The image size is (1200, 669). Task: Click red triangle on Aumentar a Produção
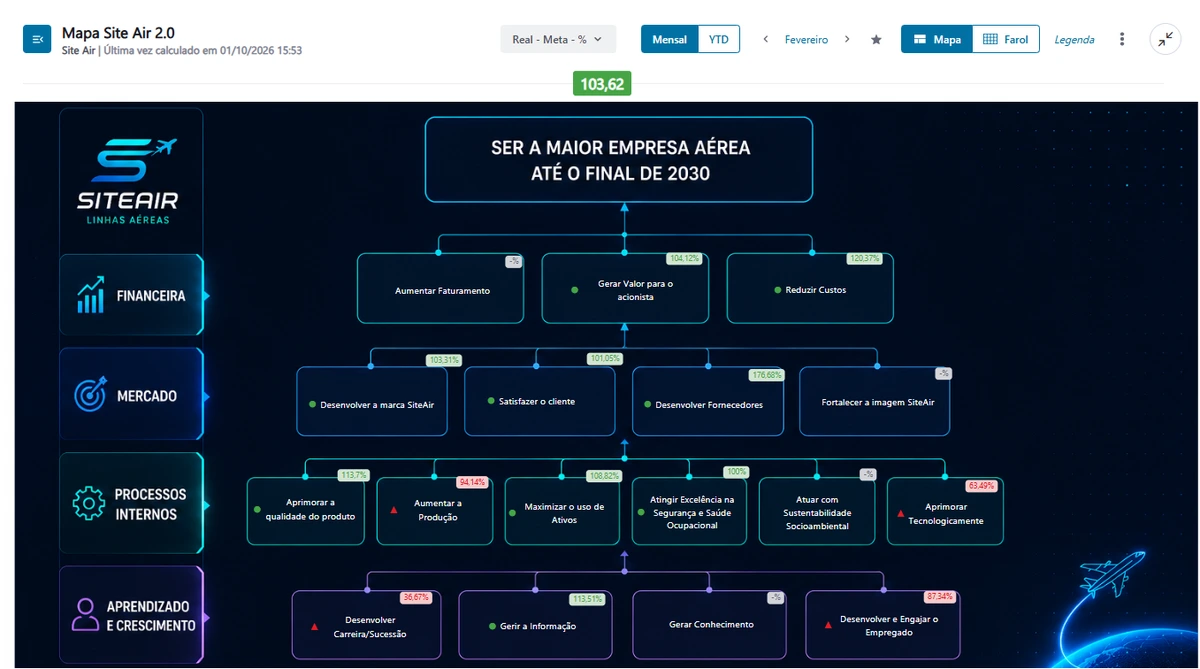pos(394,511)
